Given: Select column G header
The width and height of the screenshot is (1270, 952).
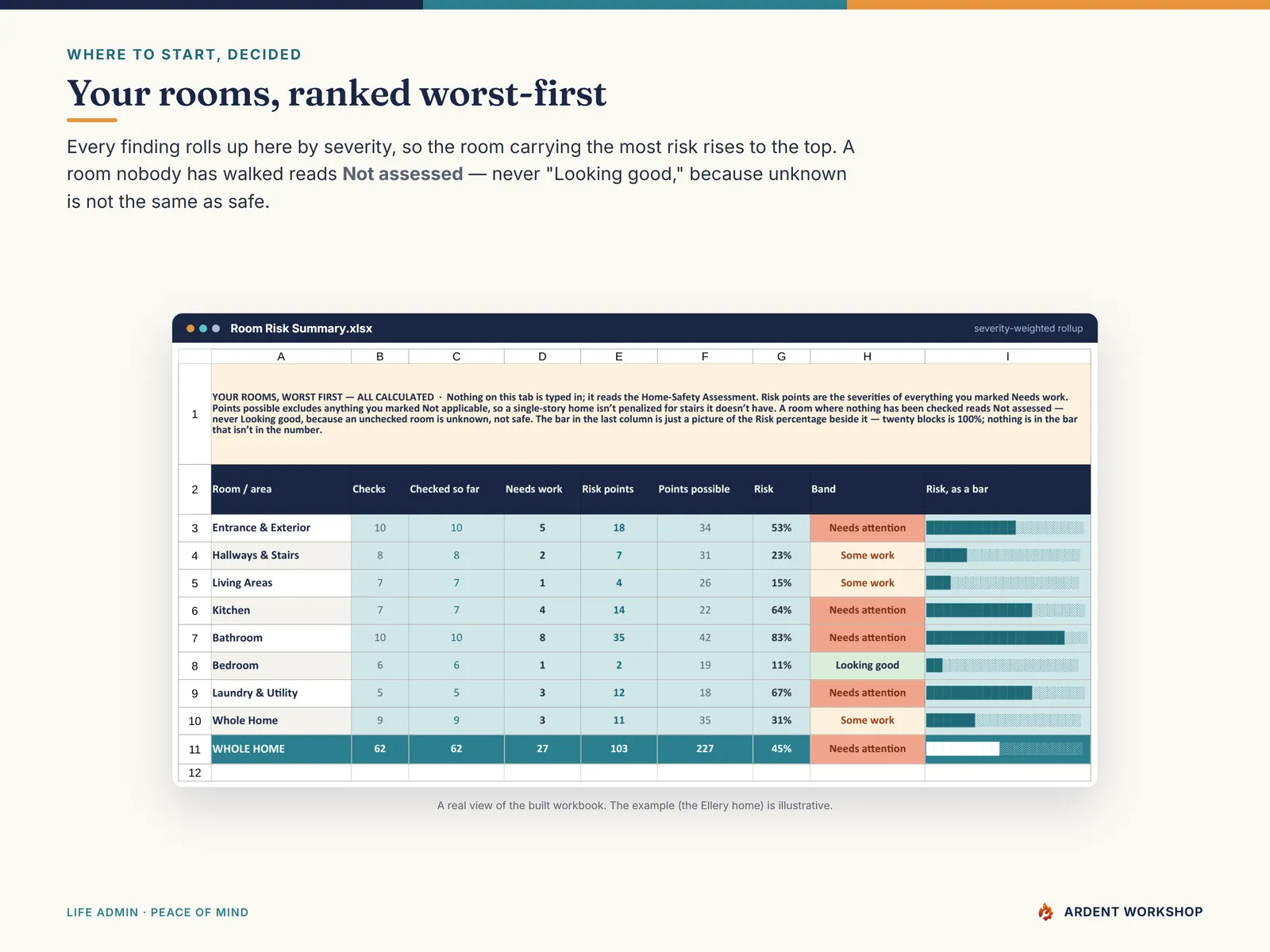Looking at the screenshot, I should point(782,357).
